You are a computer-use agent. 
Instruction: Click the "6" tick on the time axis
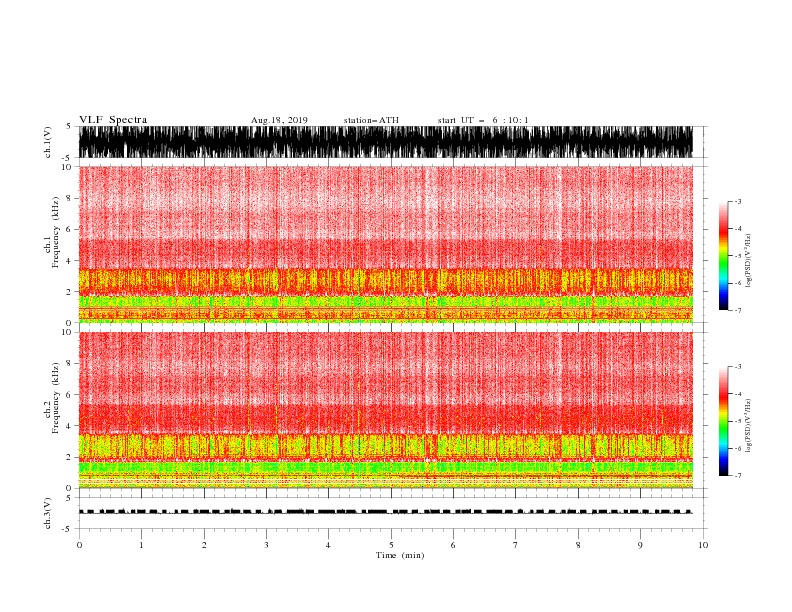point(453,545)
